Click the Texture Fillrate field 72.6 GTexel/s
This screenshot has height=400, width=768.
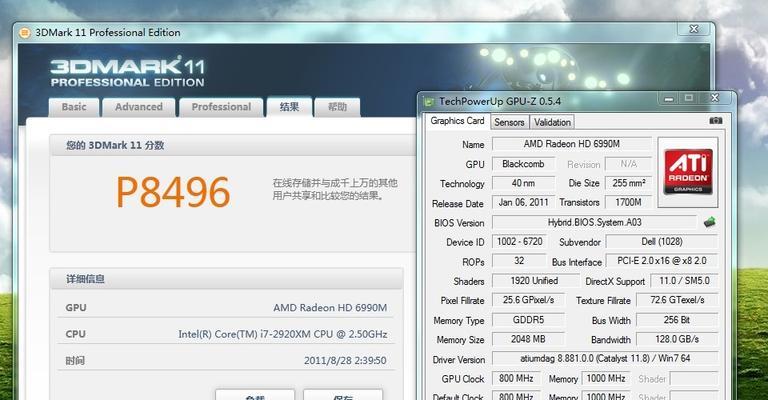pyautogui.click(x=677, y=300)
